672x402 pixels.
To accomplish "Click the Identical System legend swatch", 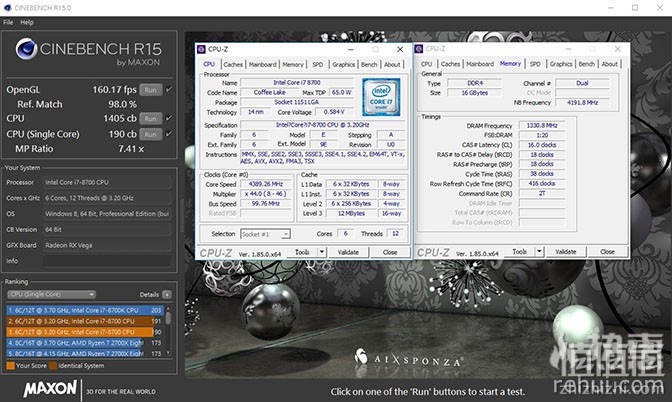I will tap(53, 366).
